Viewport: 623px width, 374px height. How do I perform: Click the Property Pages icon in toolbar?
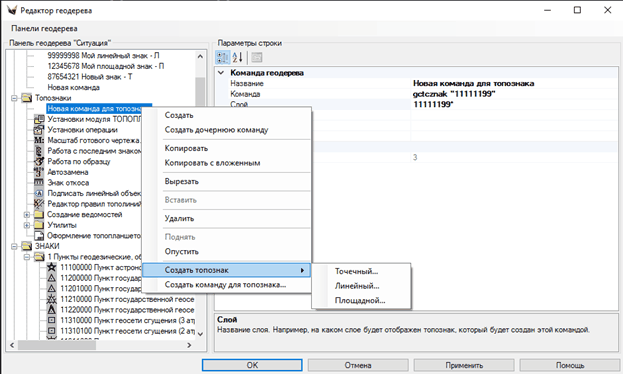257,58
